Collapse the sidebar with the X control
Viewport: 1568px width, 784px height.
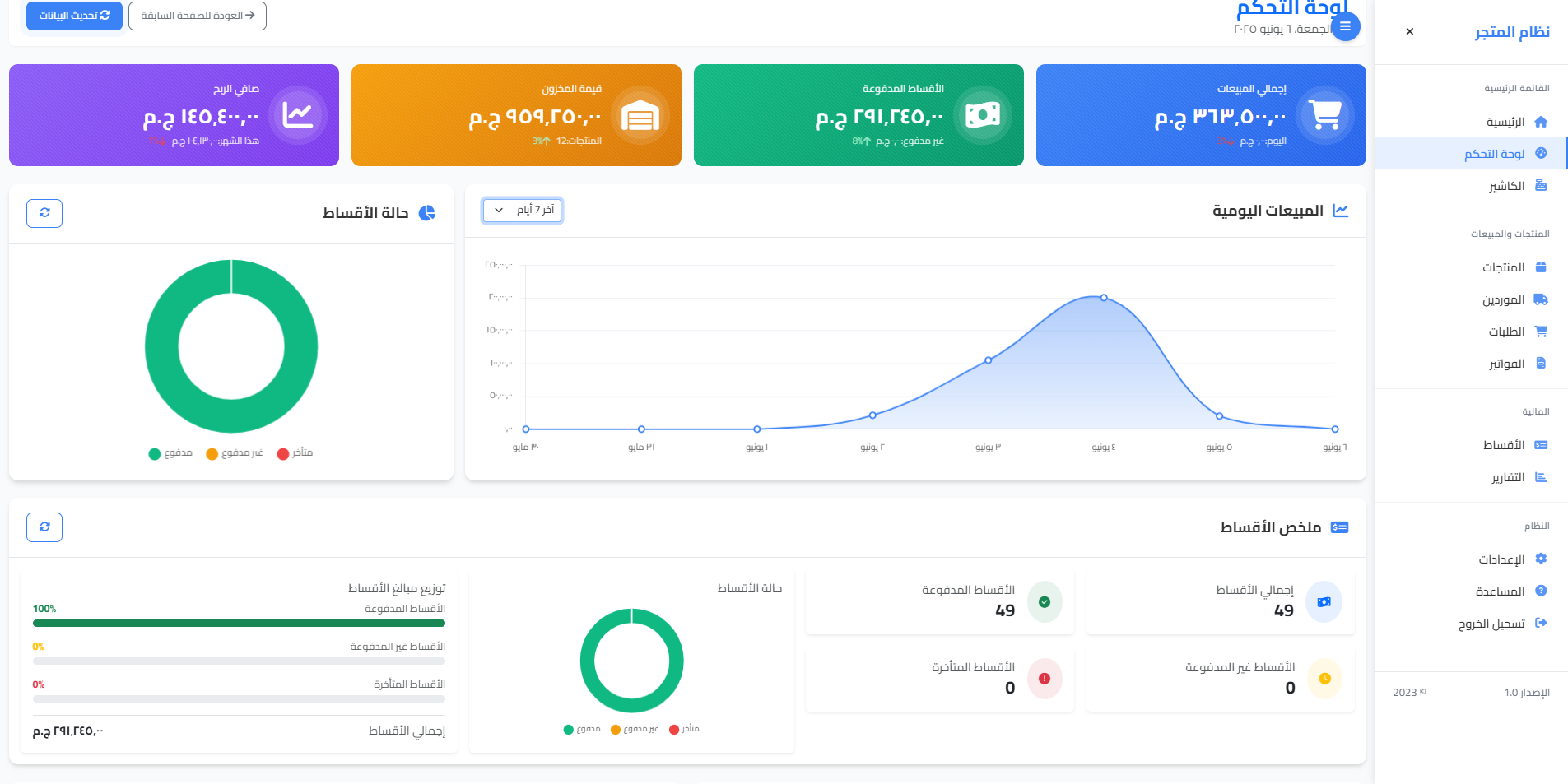pos(1410,31)
